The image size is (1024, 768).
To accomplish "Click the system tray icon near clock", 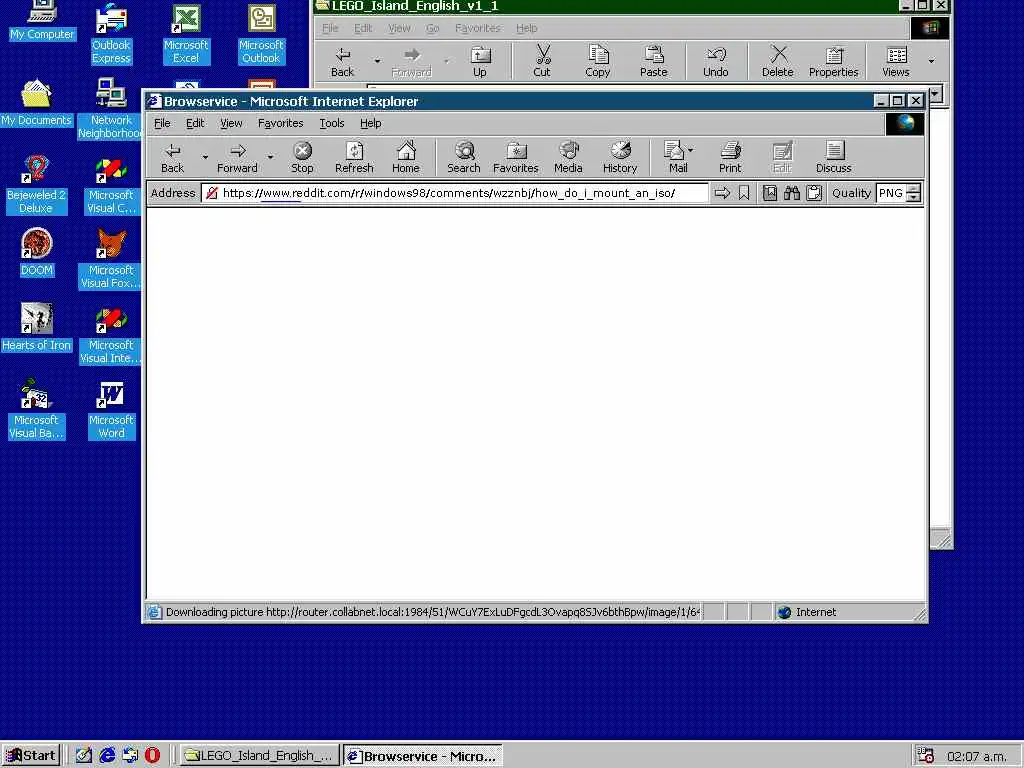I will tap(925, 755).
